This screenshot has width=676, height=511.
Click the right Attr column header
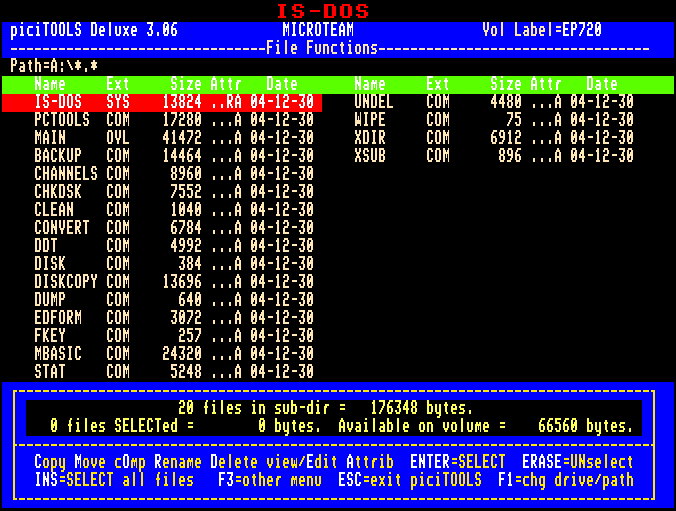coord(546,84)
